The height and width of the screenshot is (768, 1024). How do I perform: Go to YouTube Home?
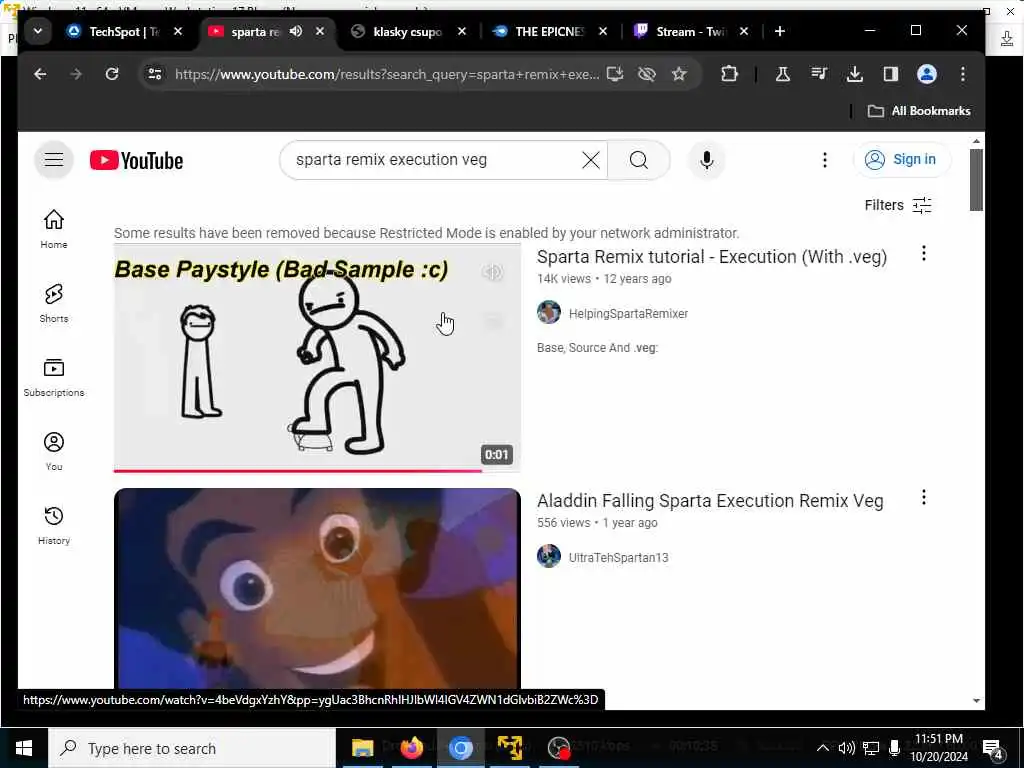pos(54,229)
